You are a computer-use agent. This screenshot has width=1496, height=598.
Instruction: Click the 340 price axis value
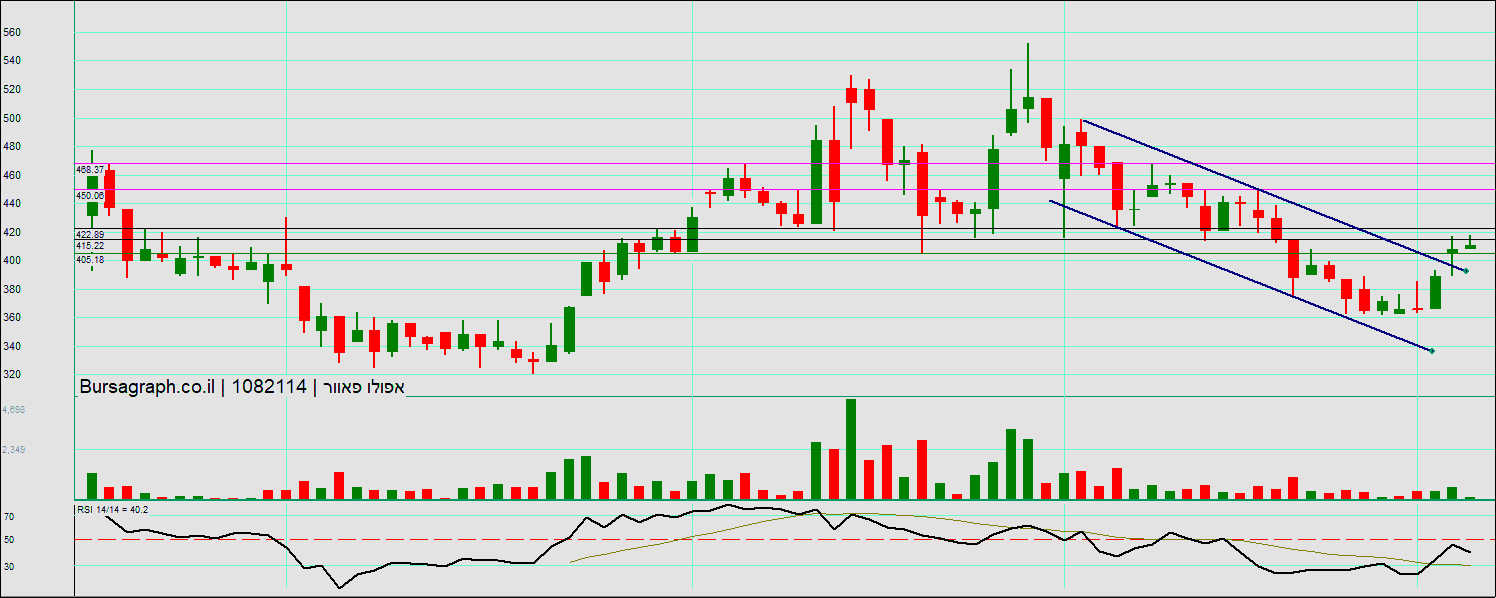(x=12, y=346)
